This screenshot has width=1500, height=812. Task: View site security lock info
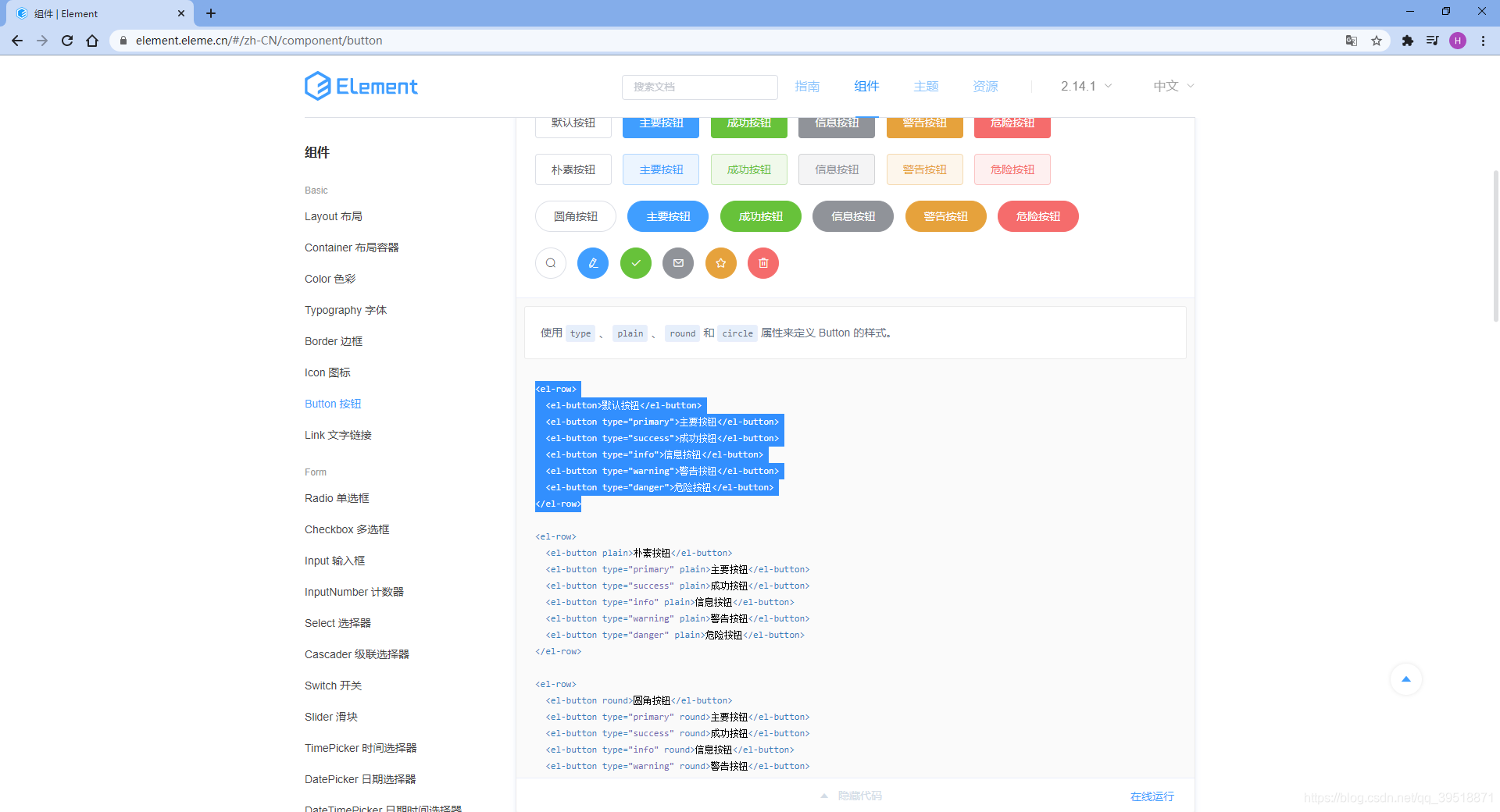pos(123,41)
